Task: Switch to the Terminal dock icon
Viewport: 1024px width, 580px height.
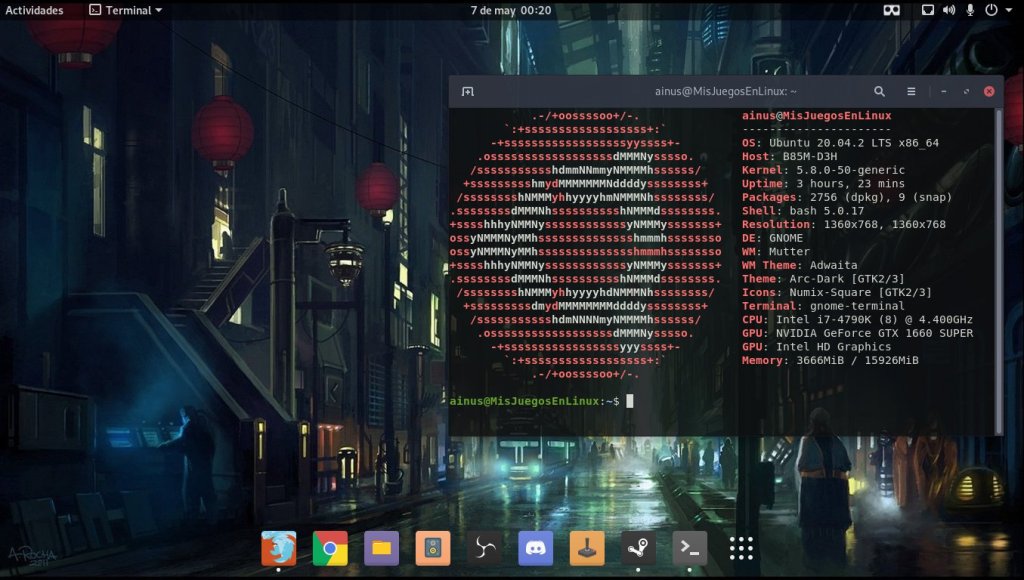Action: (690, 547)
